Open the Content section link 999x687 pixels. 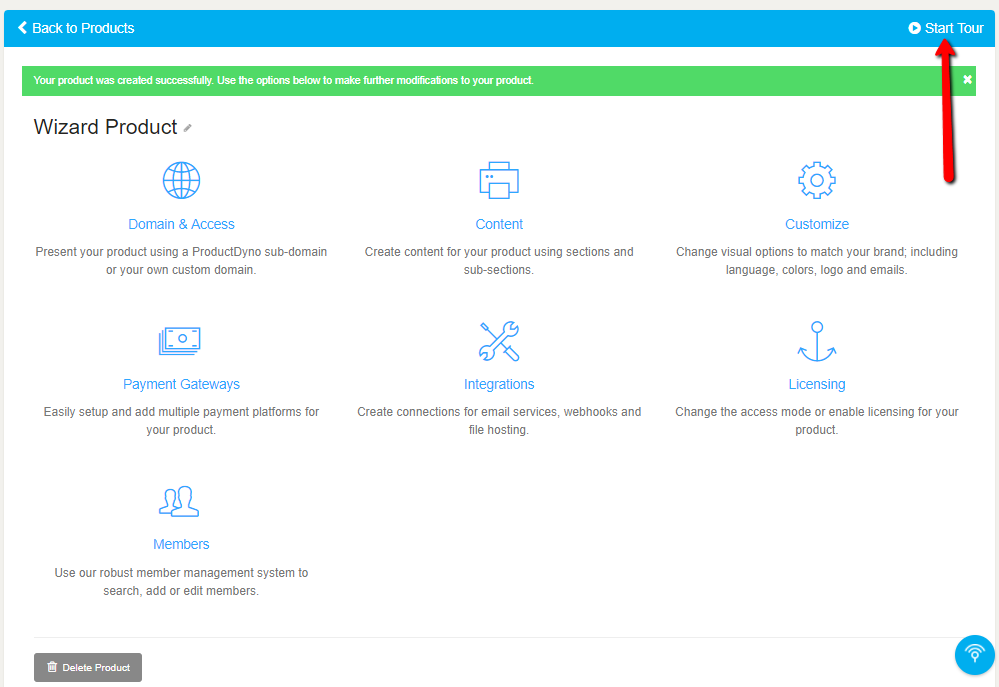(x=499, y=224)
